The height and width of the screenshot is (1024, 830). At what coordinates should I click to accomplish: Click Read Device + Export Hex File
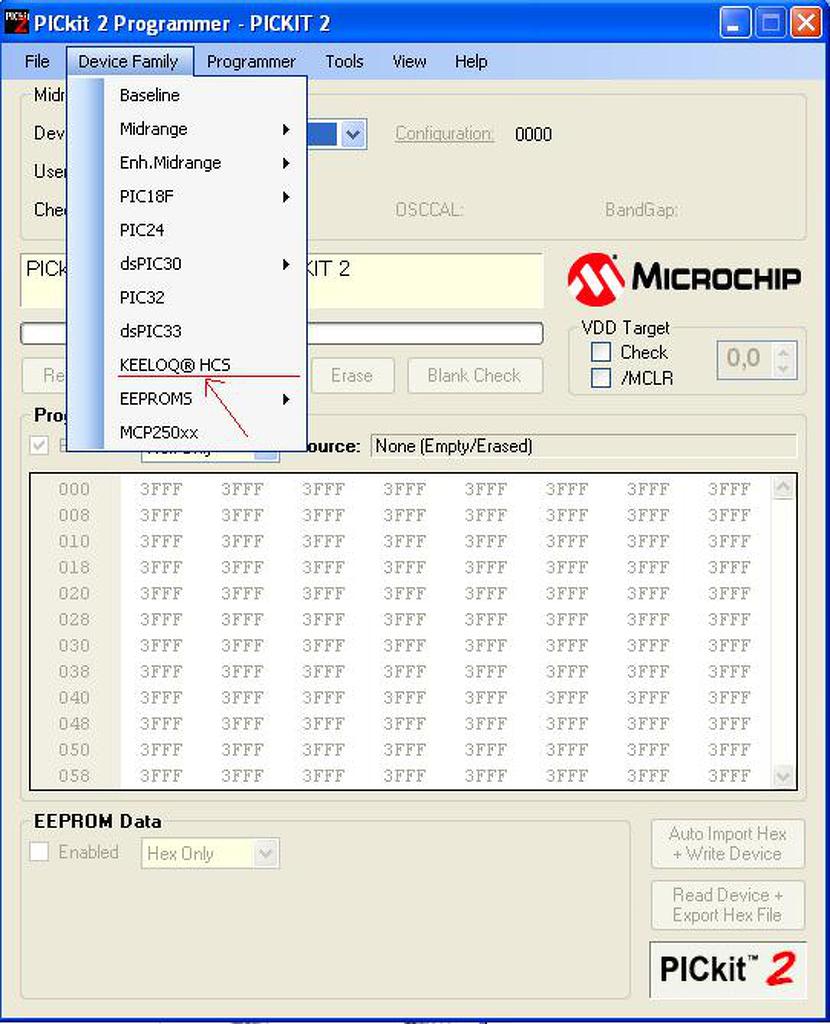coord(727,905)
